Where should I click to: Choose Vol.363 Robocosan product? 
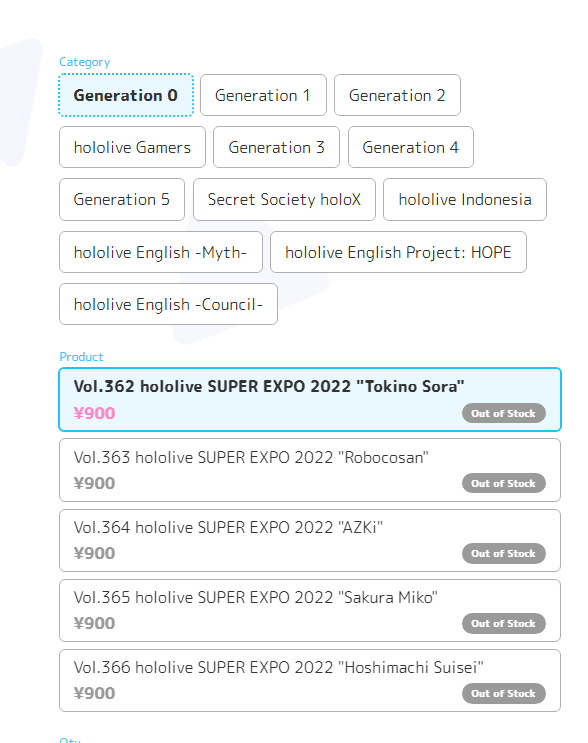point(310,470)
